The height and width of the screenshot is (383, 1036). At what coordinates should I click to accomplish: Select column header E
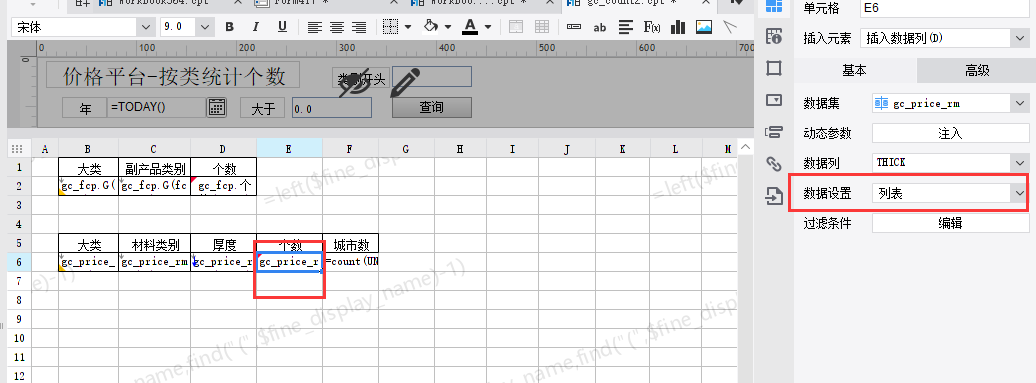click(x=289, y=149)
